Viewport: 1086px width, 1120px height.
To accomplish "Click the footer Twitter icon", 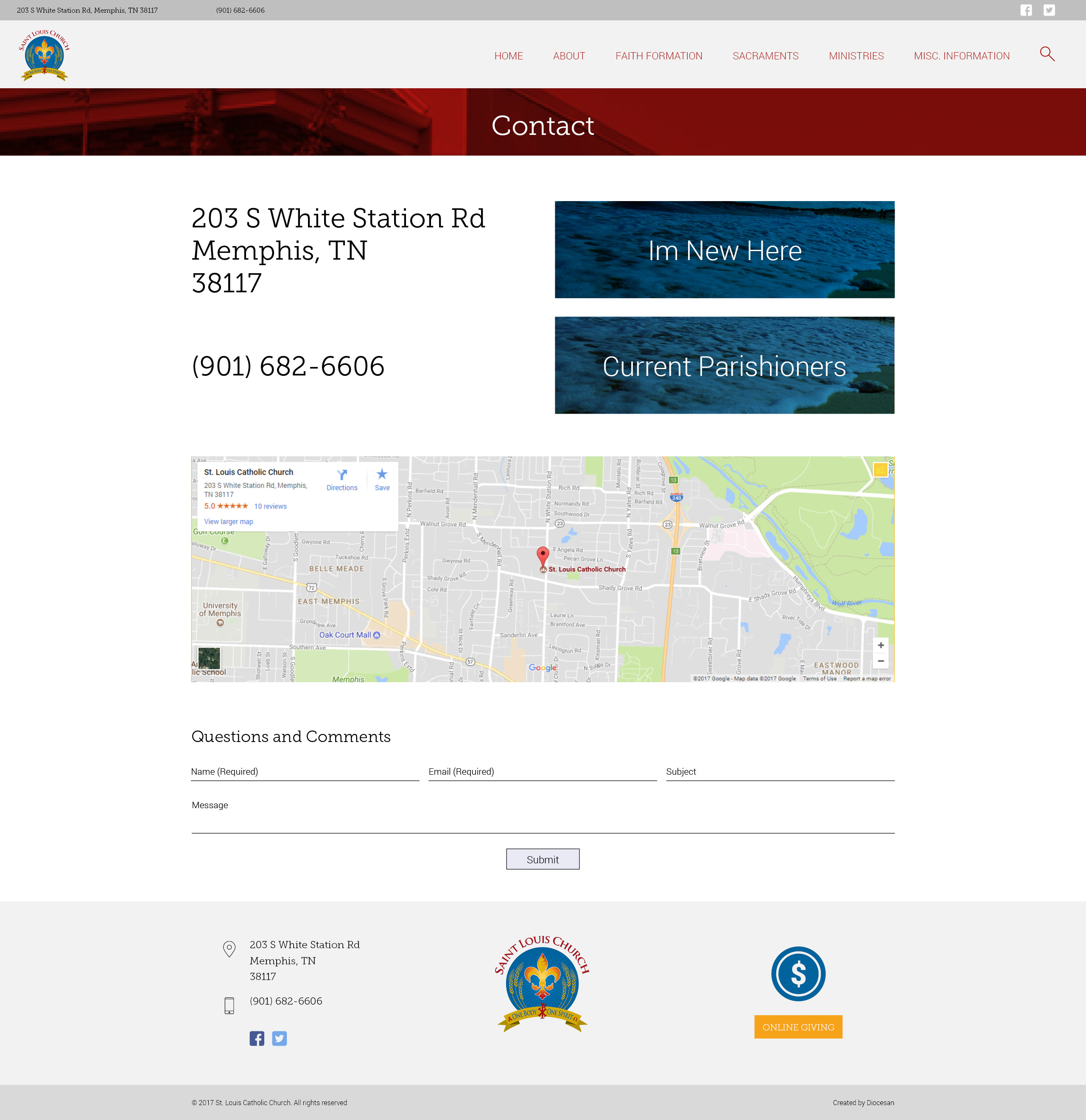I will 280,1038.
